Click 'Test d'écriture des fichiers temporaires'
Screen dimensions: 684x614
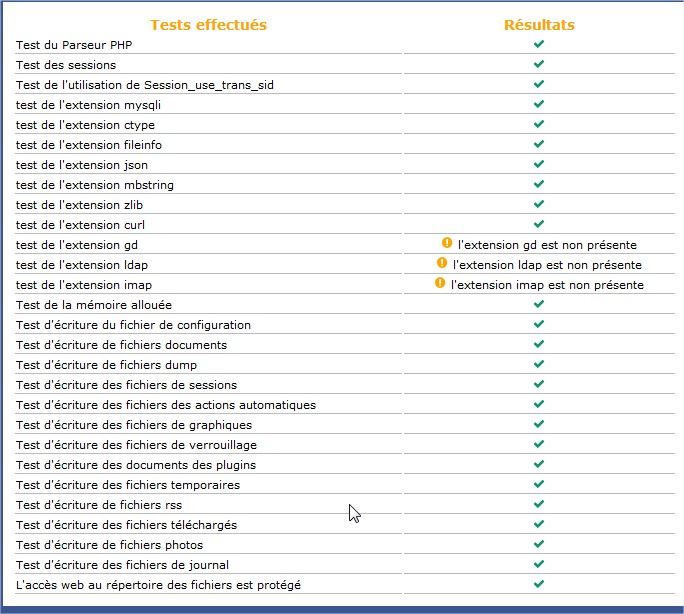pos(128,485)
